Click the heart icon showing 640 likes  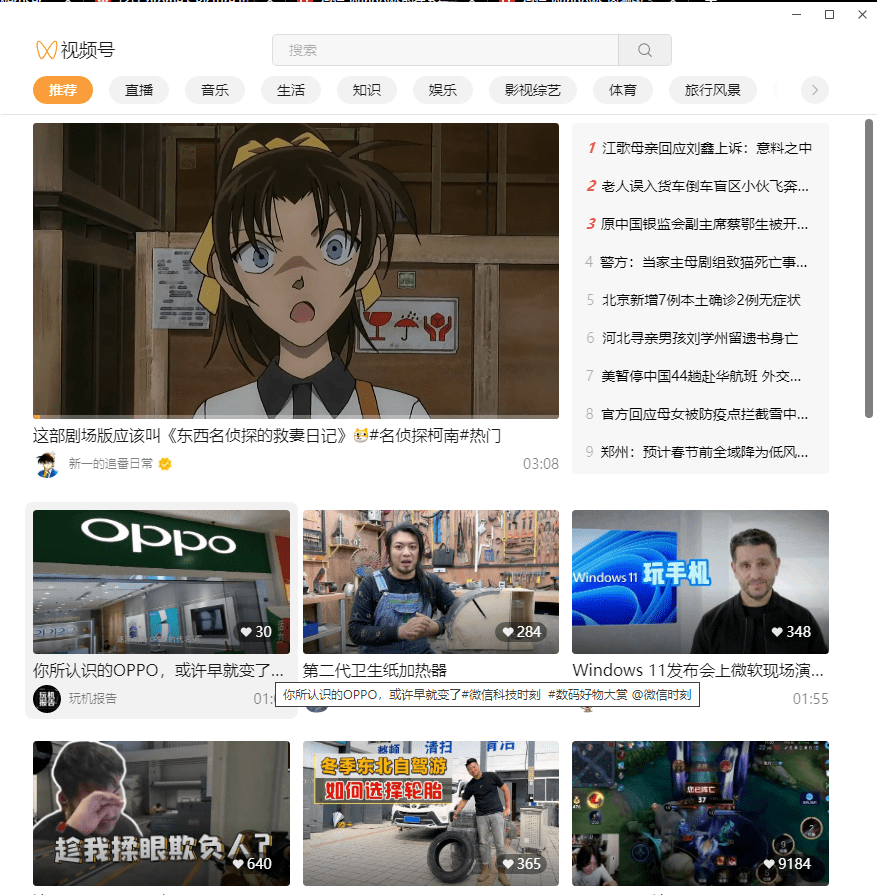pos(239,864)
